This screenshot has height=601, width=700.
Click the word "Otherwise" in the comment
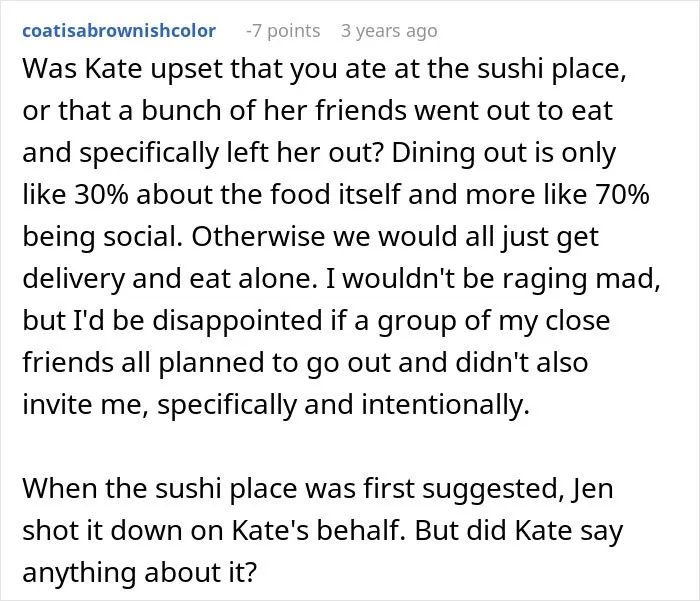258,237
